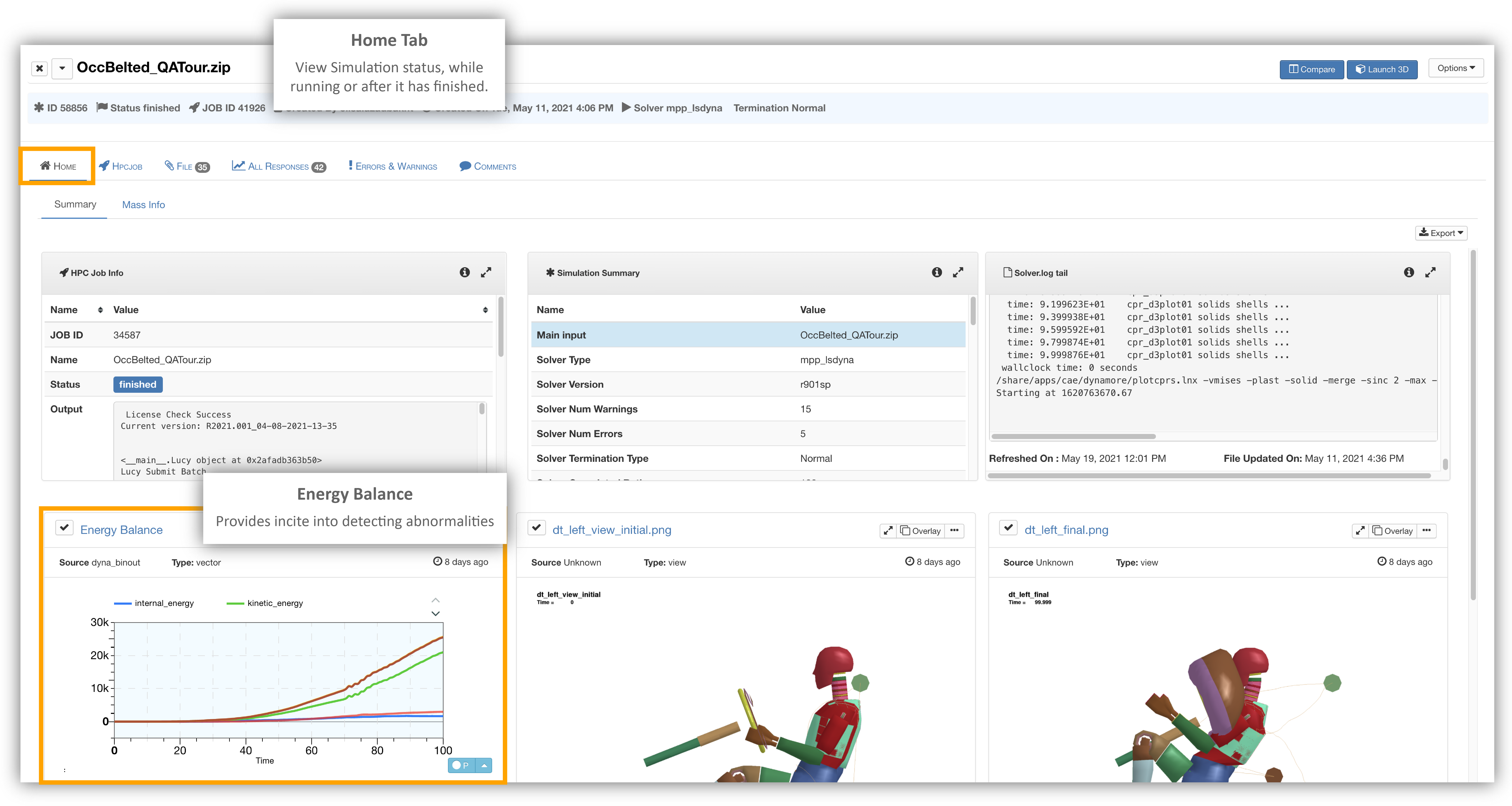Select the Solver Num Warnings row

pyautogui.click(x=748, y=409)
